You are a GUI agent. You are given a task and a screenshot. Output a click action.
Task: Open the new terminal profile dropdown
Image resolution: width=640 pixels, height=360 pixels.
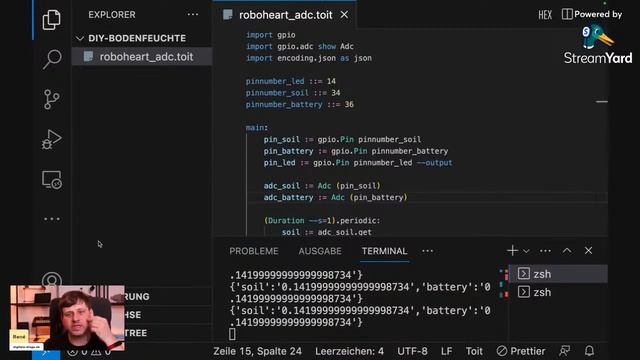(526, 251)
